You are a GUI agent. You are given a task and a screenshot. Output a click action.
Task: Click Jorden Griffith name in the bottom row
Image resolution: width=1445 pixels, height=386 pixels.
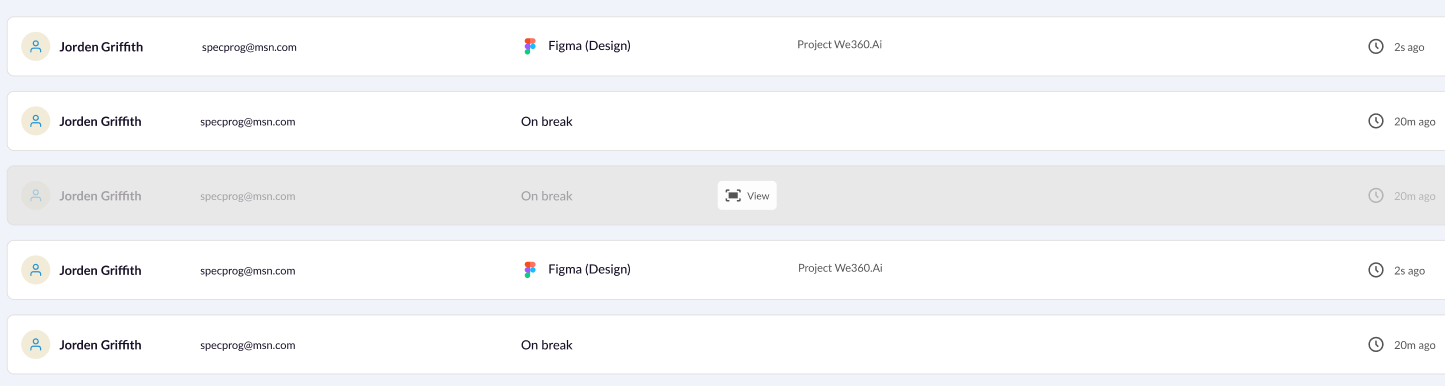click(100, 345)
